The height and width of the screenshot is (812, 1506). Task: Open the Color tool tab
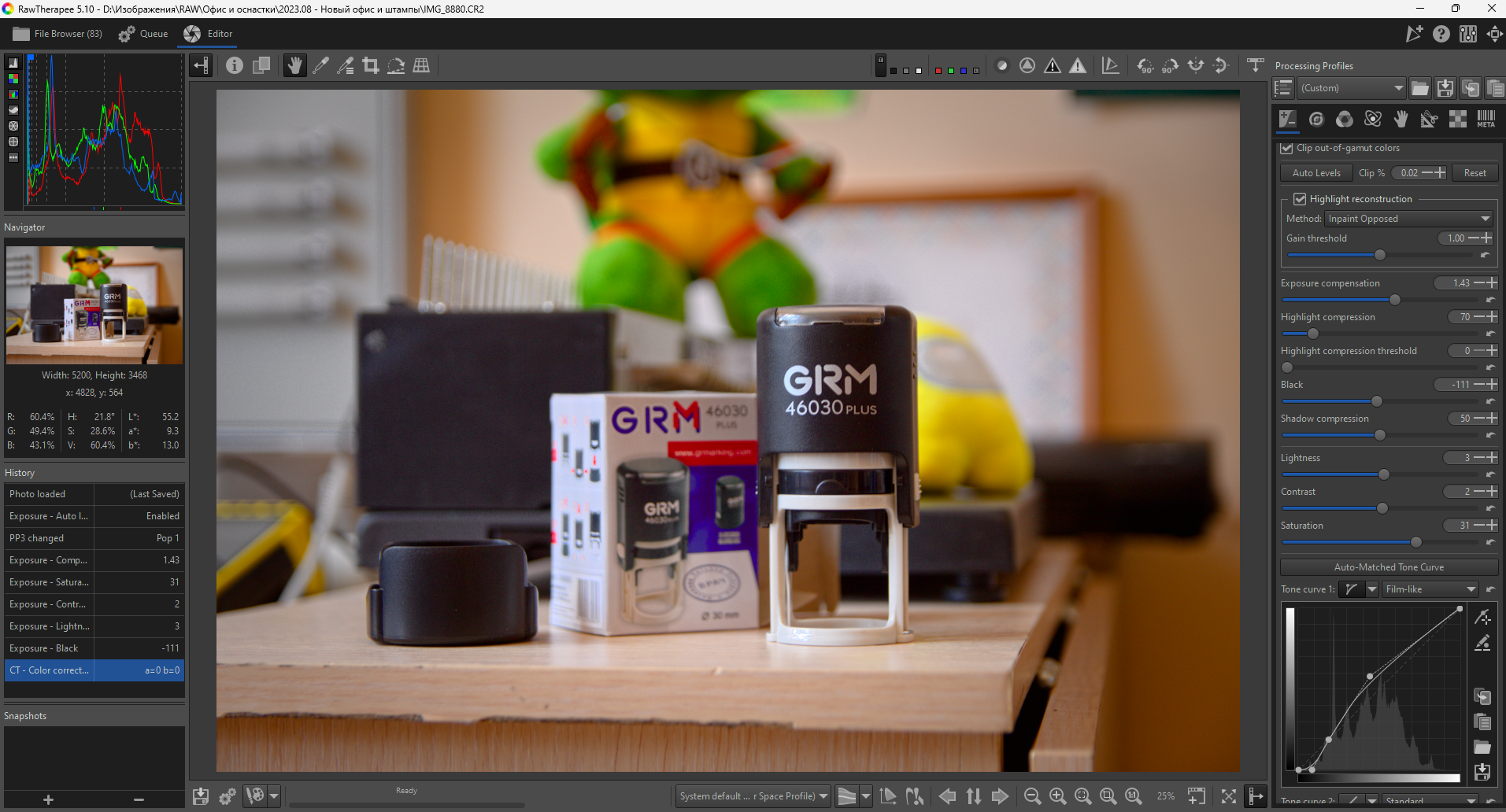point(1345,119)
